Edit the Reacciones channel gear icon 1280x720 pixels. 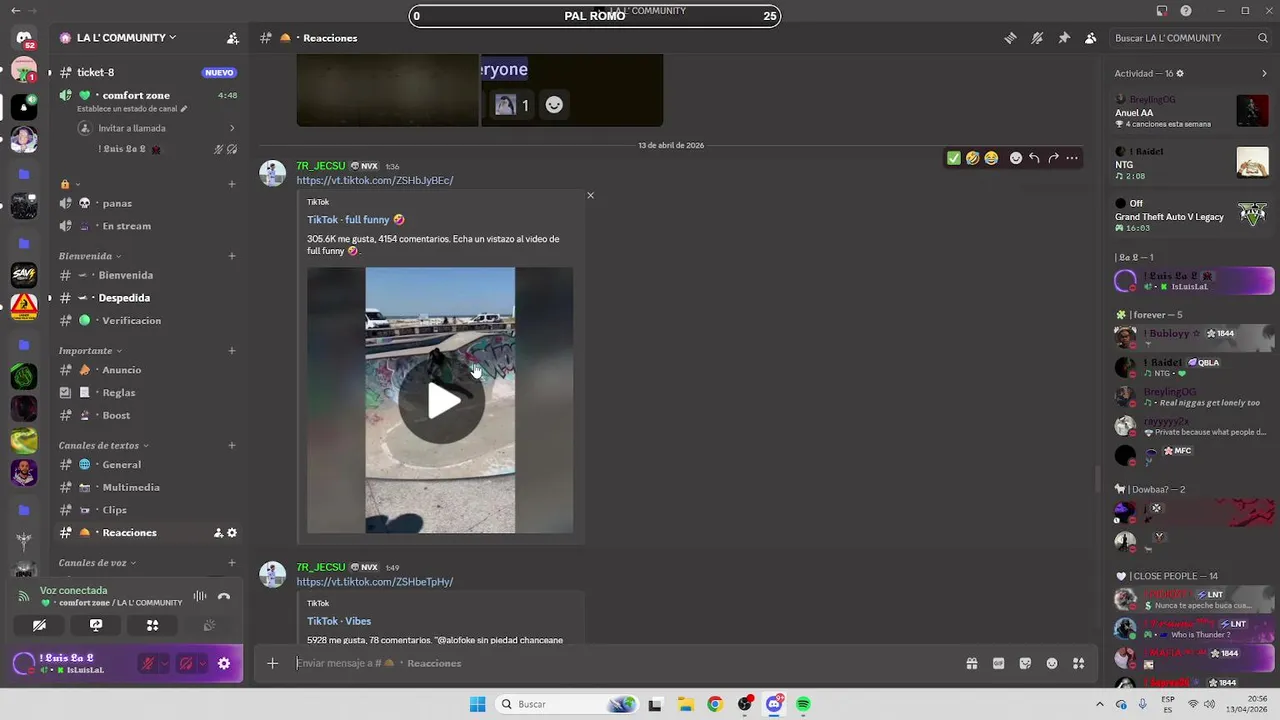[x=233, y=533]
